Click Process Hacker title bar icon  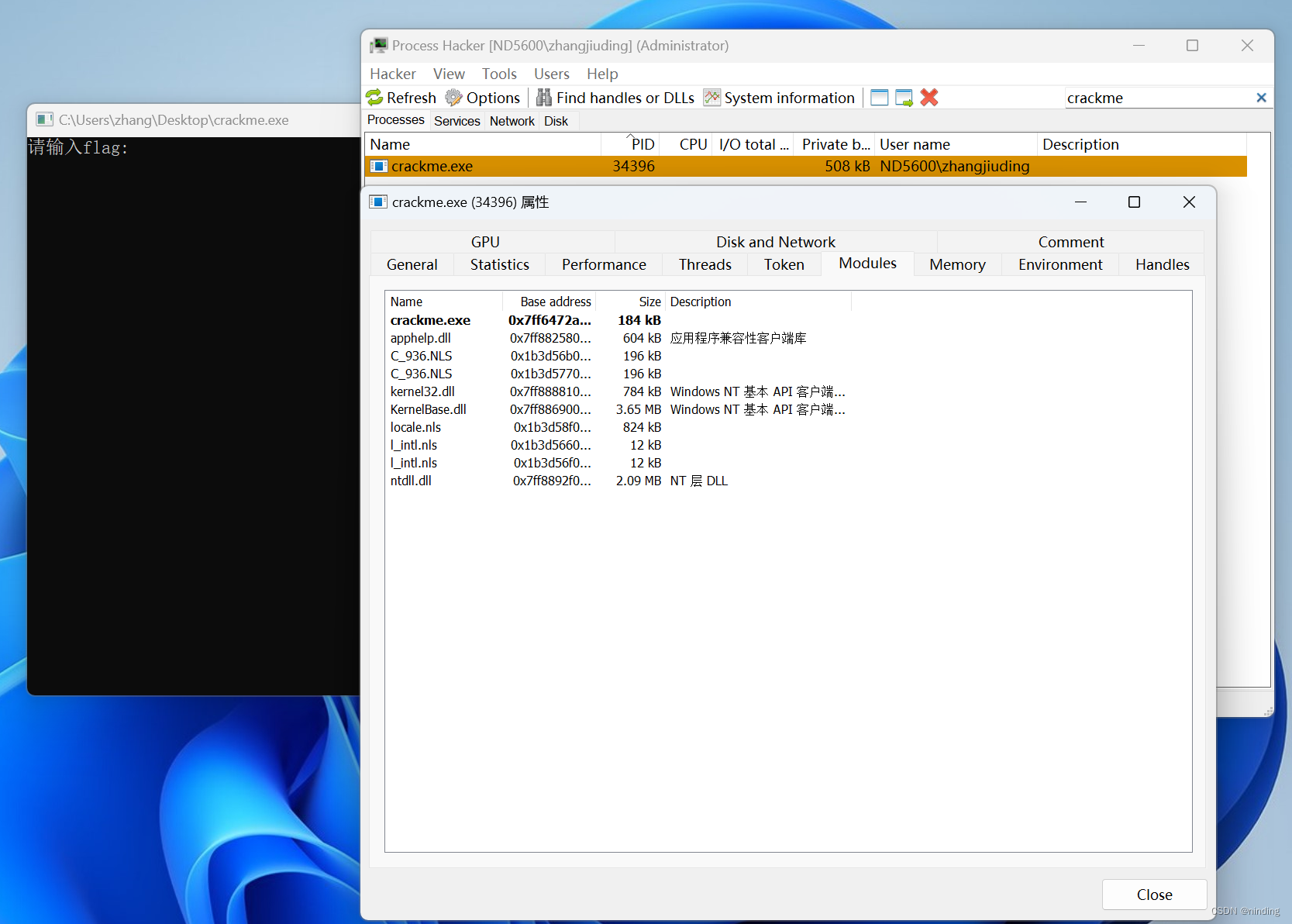(x=379, y=46)
